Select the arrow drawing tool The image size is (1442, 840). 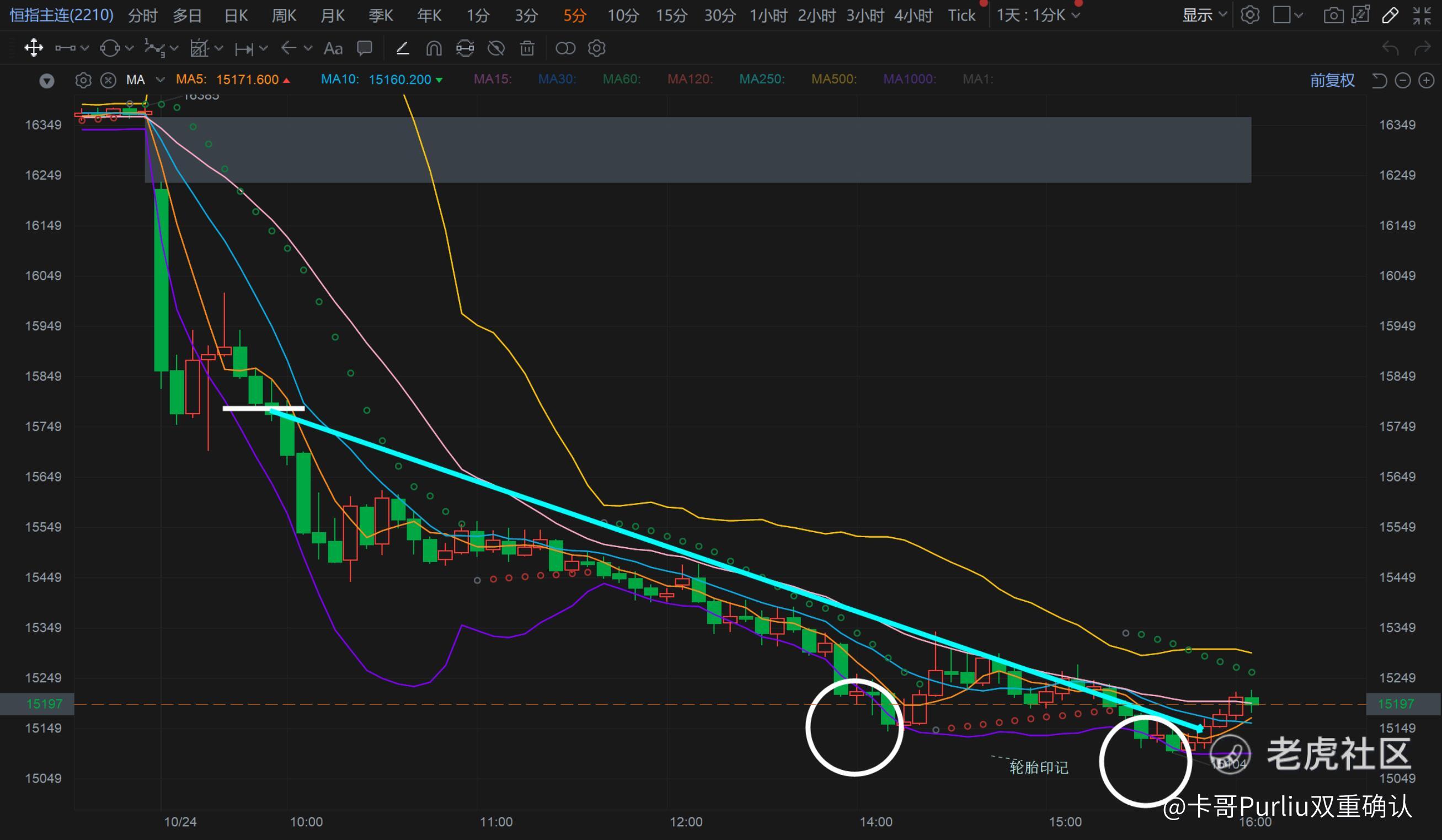coord(289,48)
